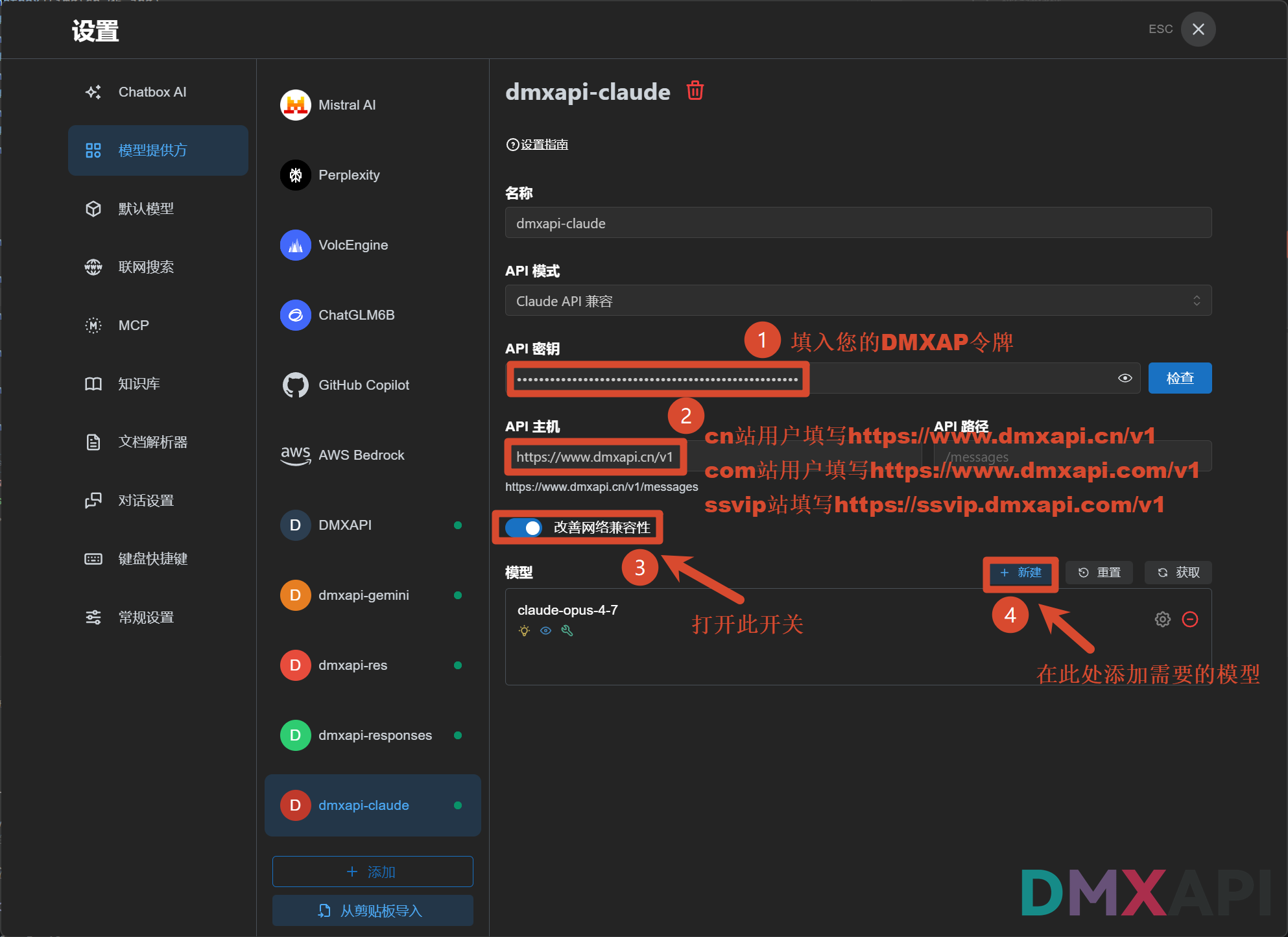Close the settings dialog with the X button
This screenshot has height=937, width=1288.
[1199, 29]
